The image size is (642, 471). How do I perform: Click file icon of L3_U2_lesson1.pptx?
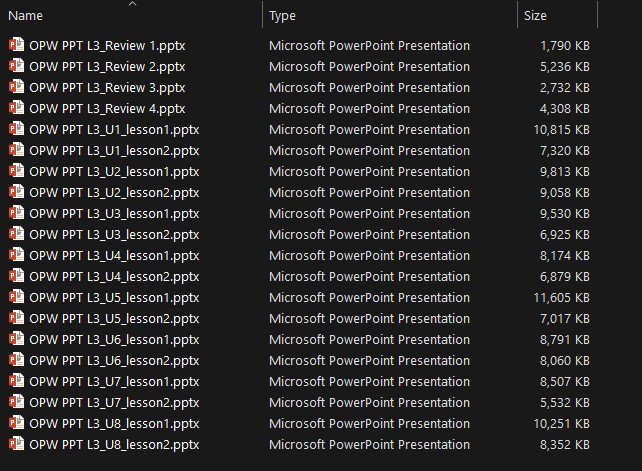[x=16, y=170]
